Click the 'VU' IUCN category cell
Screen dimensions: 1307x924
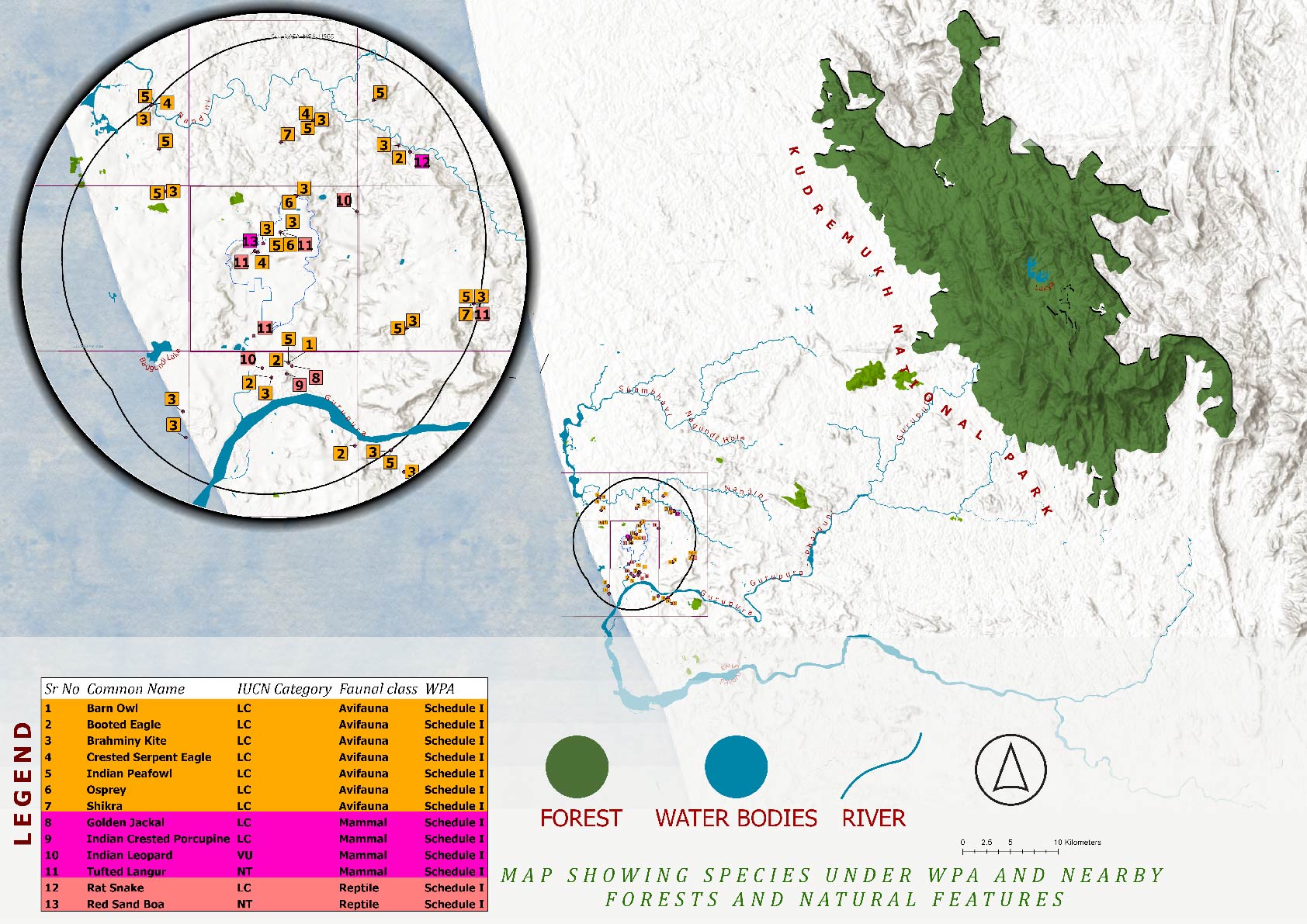click(244, 855)
